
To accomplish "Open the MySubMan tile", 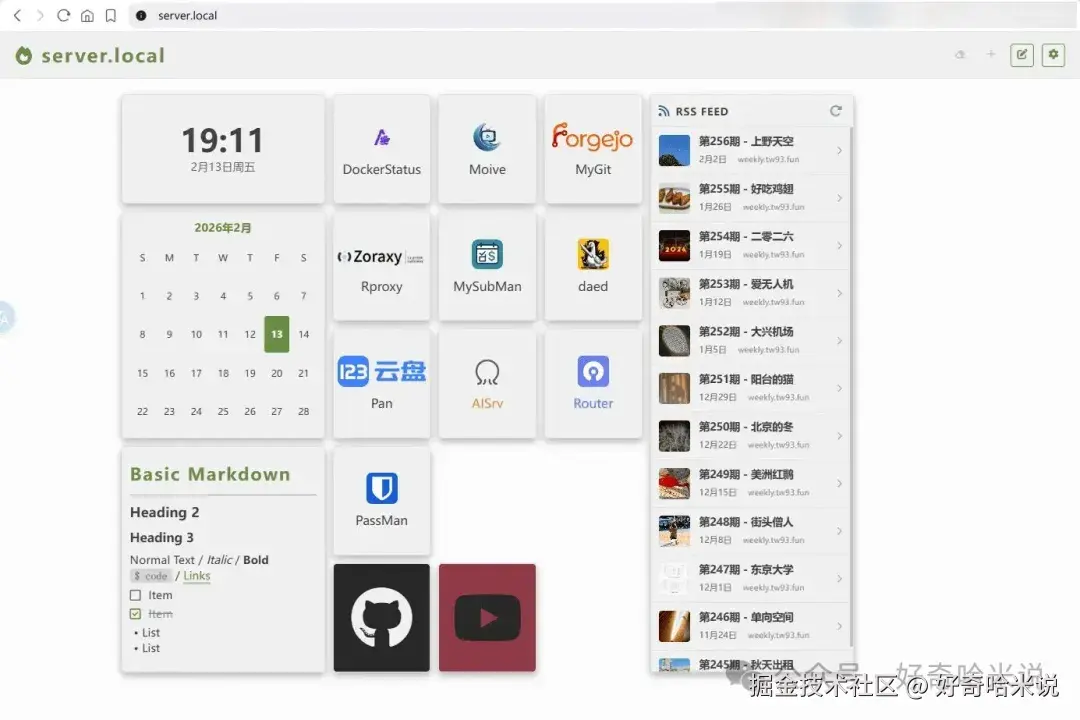I will click(487, 266).
